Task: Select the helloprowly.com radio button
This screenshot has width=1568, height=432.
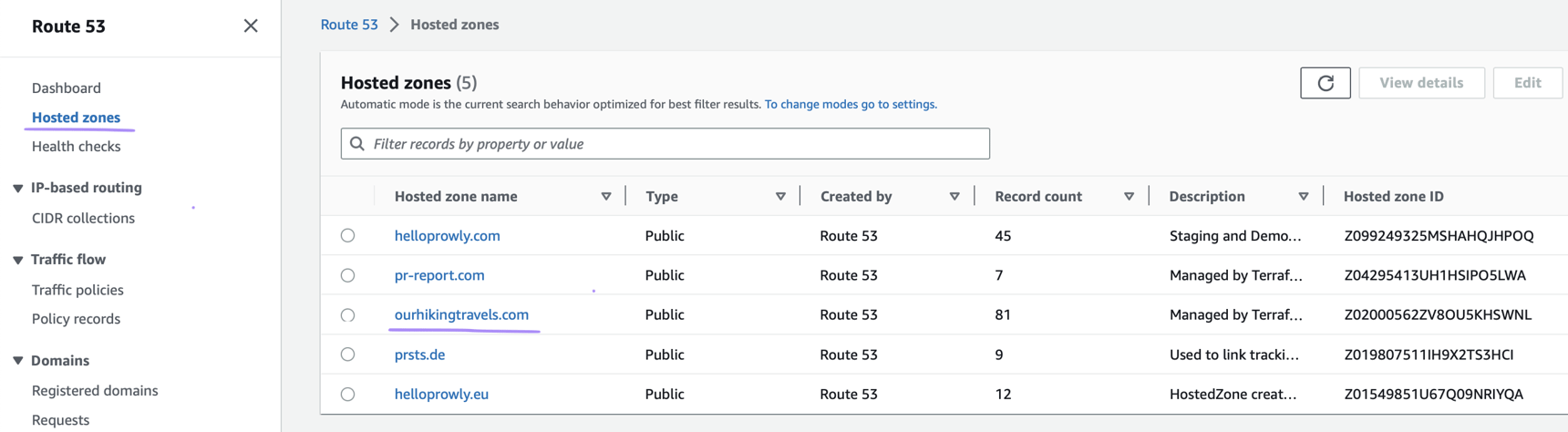Action: 347,236
